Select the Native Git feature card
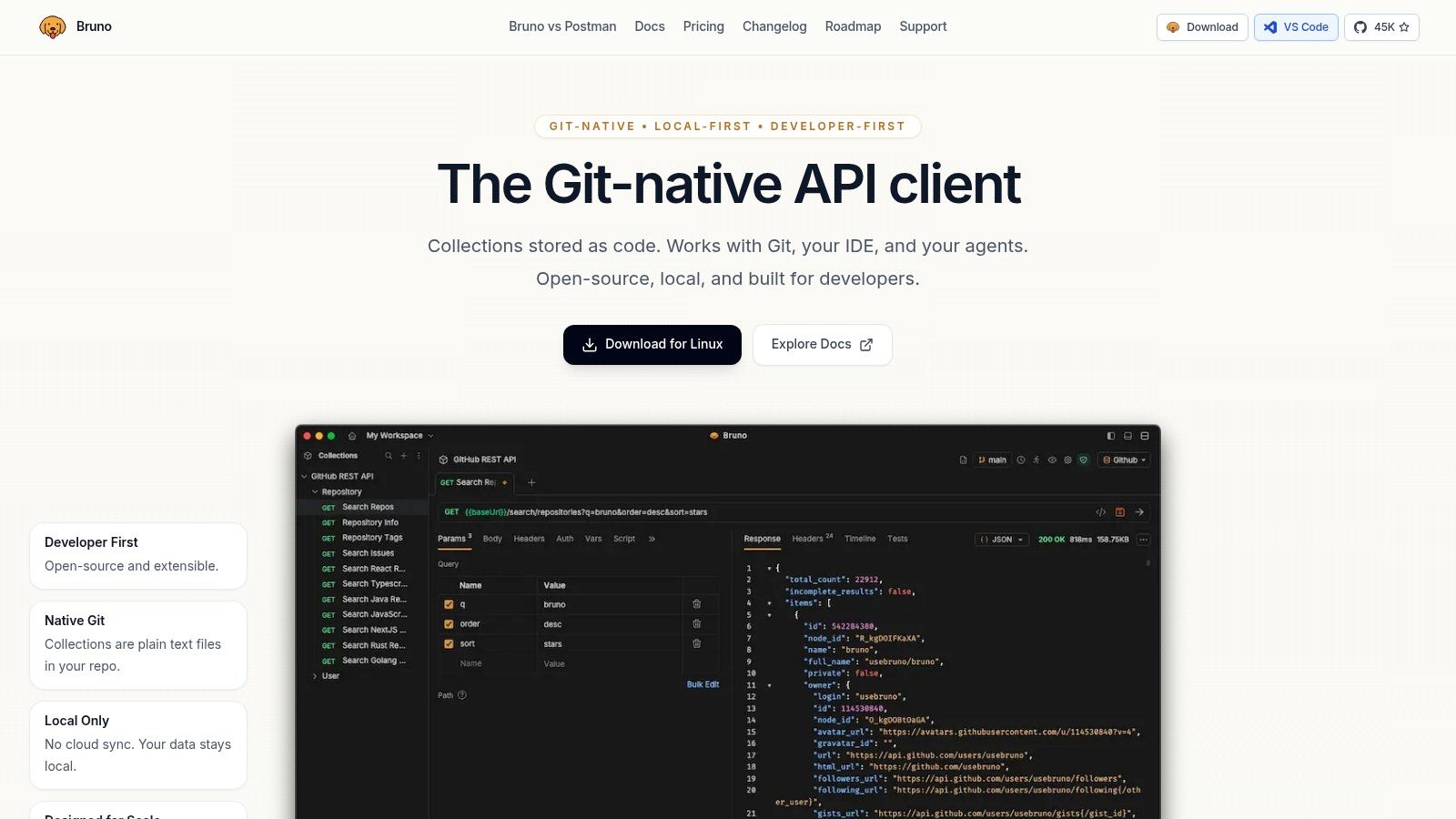The width and height of the screenshot is (1456, 819). [138, 645]
